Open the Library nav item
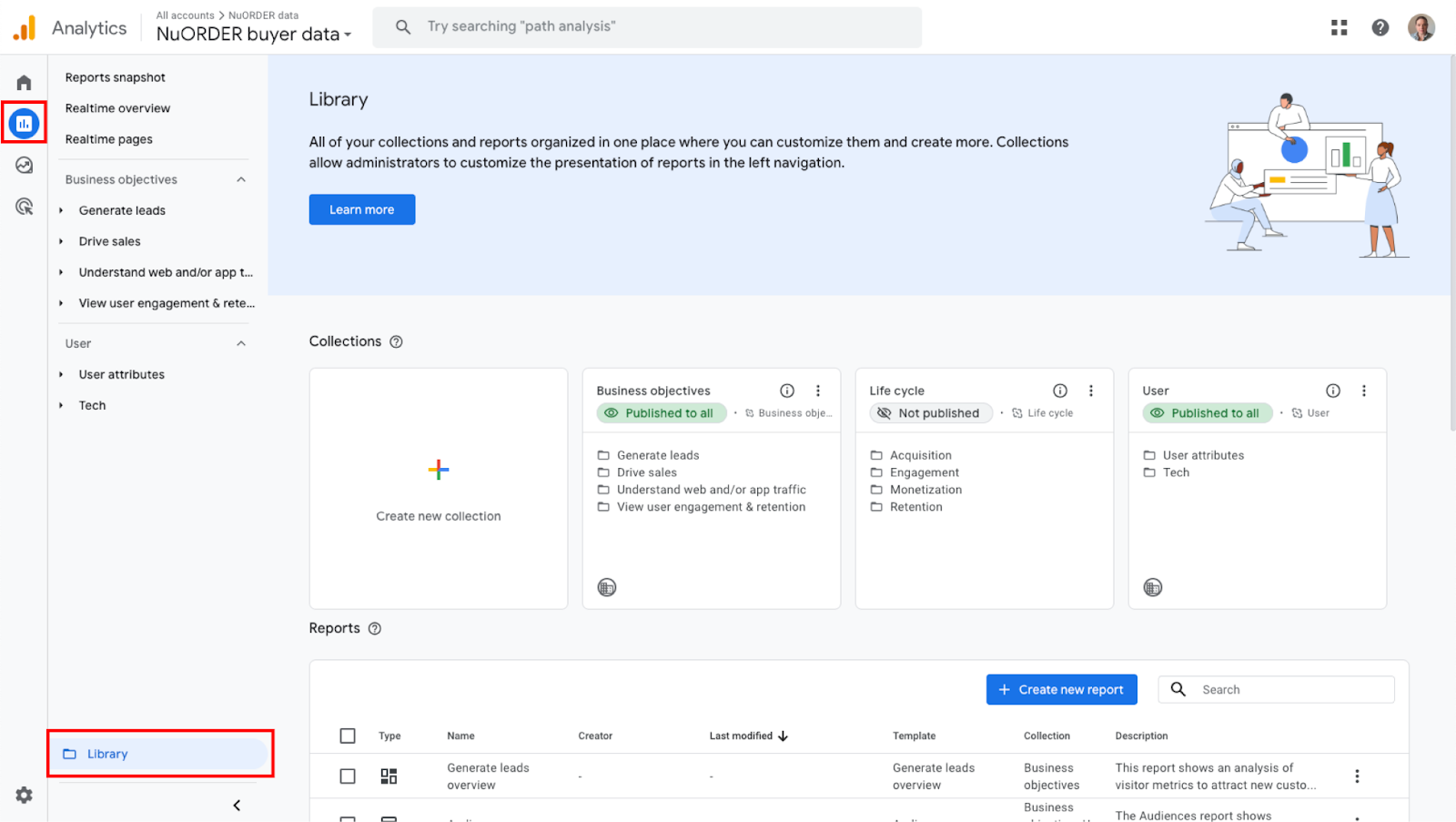1456x822 pixels. click(159, 754)
